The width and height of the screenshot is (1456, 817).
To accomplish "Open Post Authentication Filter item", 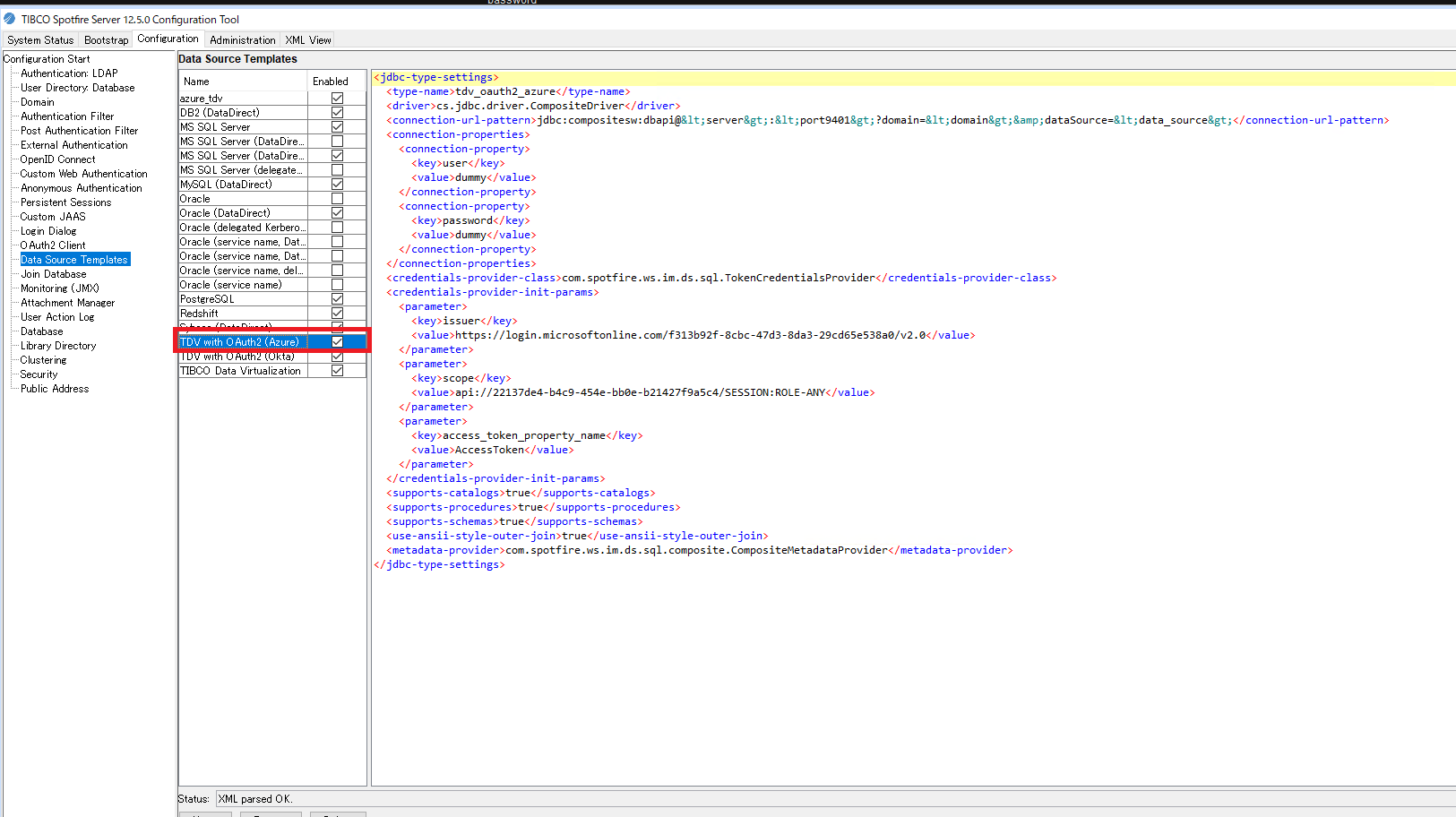I will tap(79, 131).
